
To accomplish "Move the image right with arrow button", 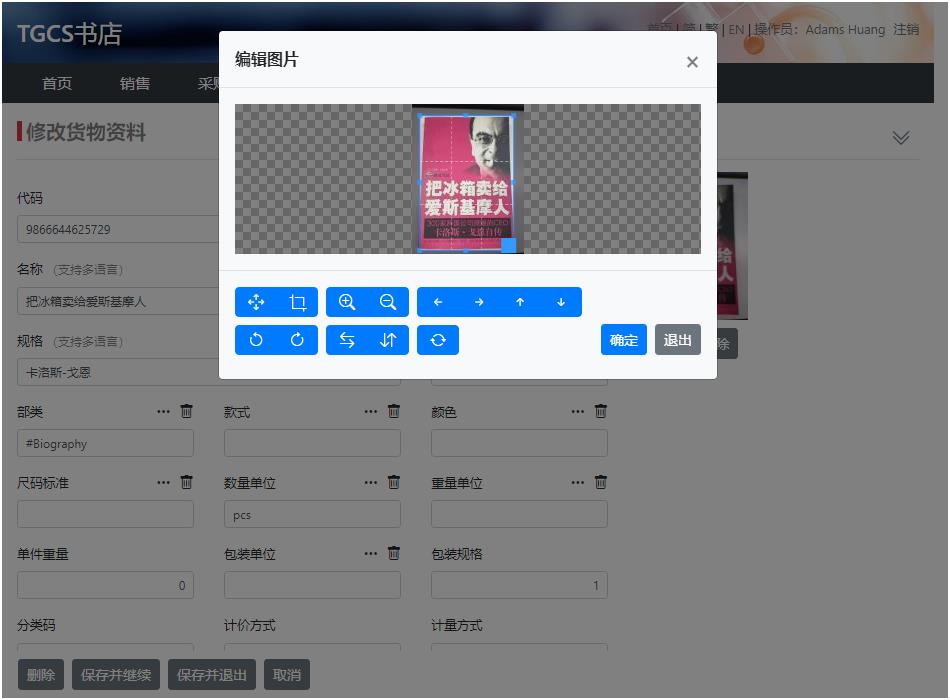I will click(x=479, y=302).
